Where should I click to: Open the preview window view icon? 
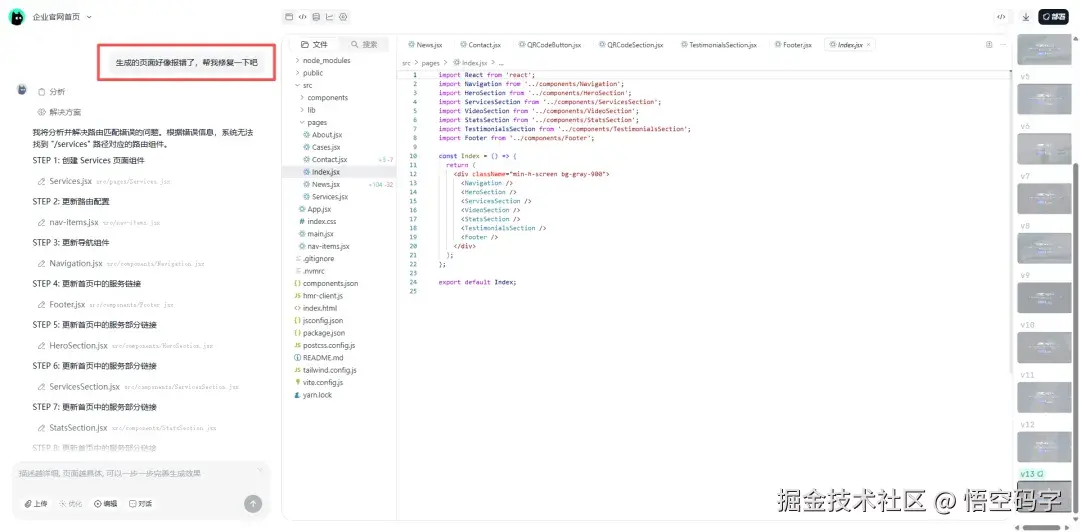click(x=289, y=17)
